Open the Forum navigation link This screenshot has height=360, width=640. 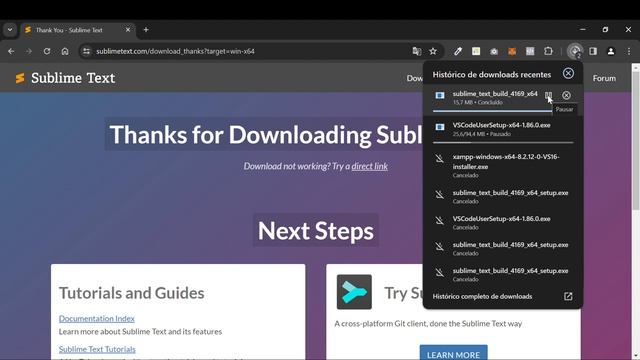pos(604,78)
